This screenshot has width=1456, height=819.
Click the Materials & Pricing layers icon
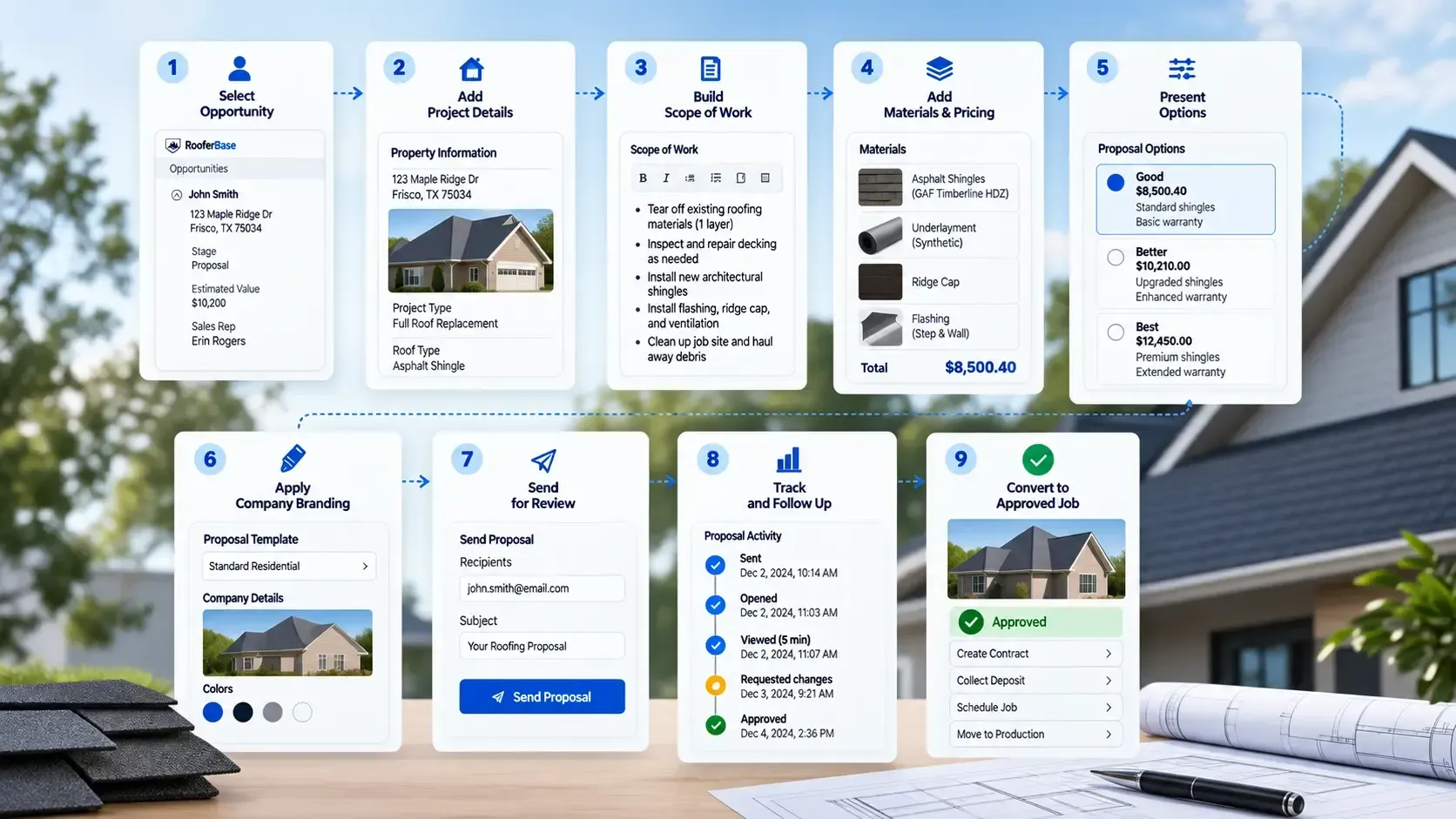939,69
